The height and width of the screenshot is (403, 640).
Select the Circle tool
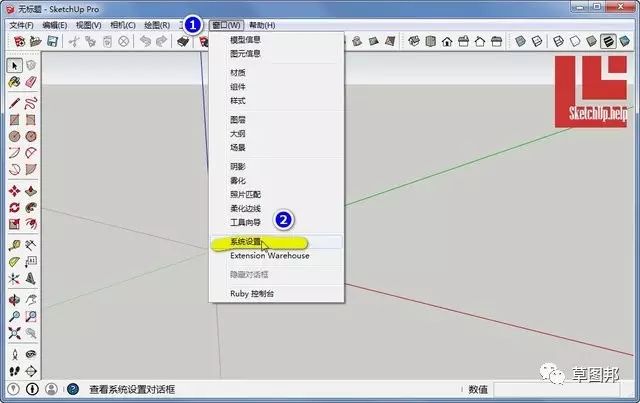[x=15, y=136]
